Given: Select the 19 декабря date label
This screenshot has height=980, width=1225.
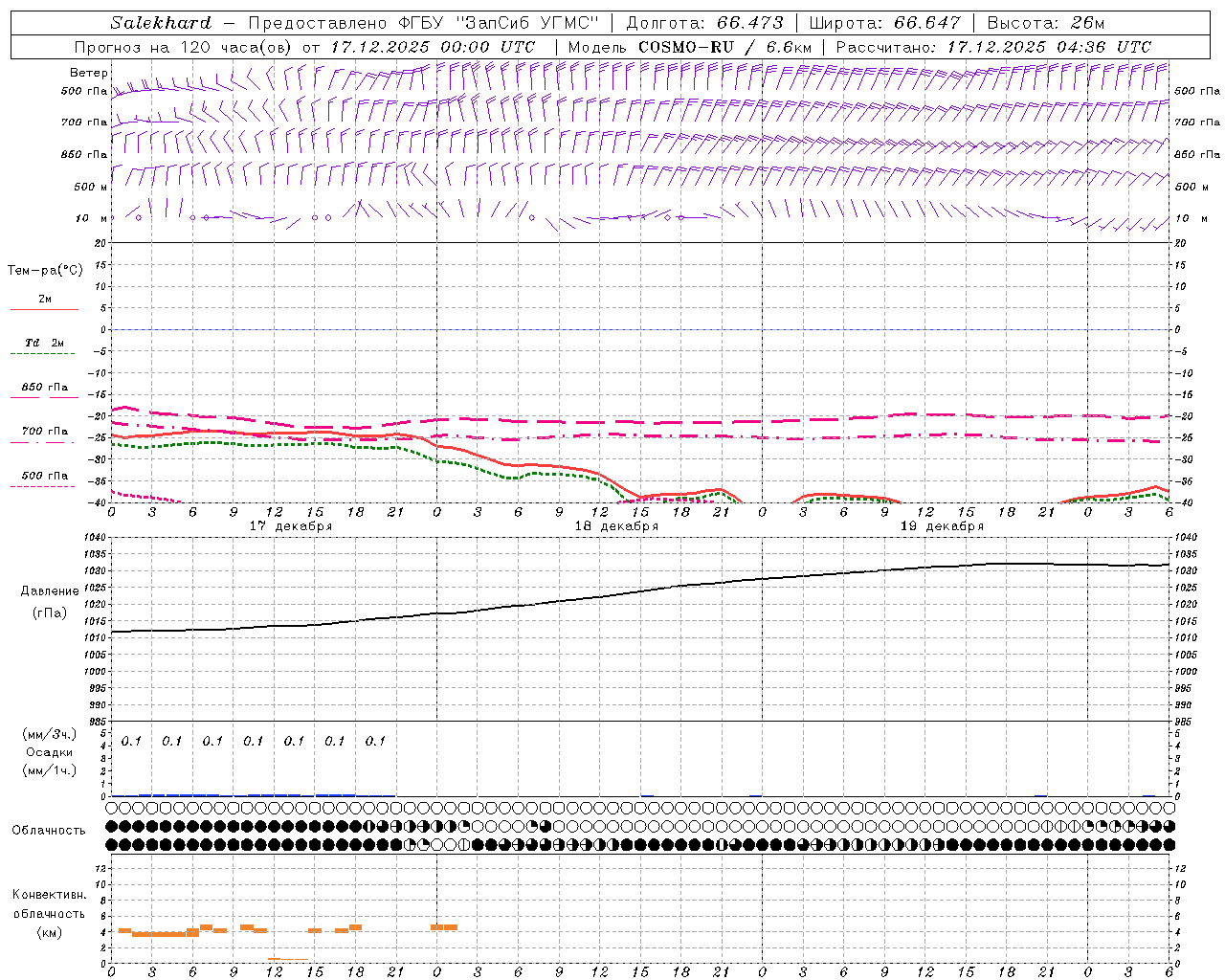Looking at the screenshot, I should [942, 526].
